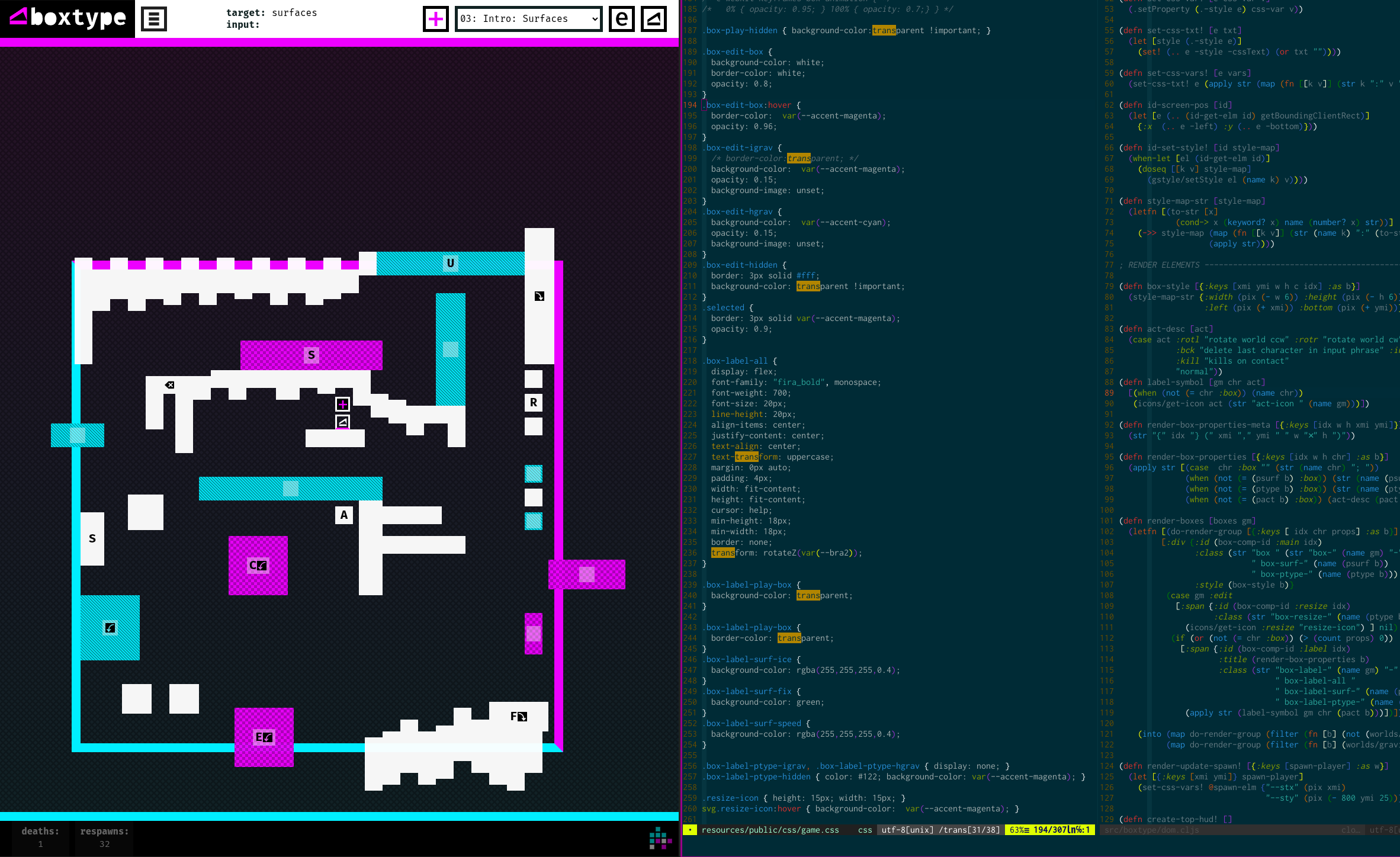Select the magenta box labeled C

(x=258, y=566)
